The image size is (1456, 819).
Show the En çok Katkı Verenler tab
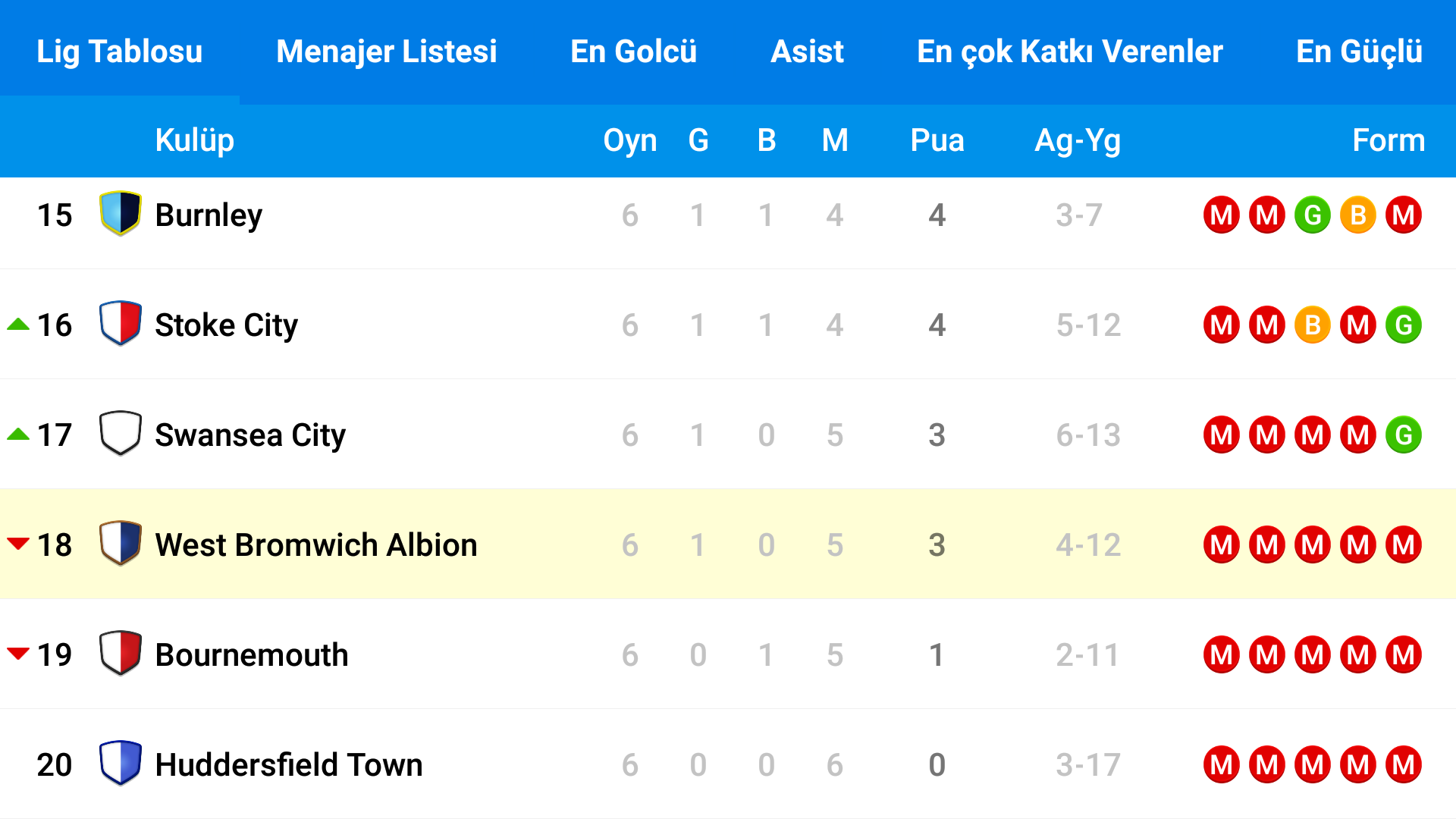pyautogui.click(x=1070, y=52)
